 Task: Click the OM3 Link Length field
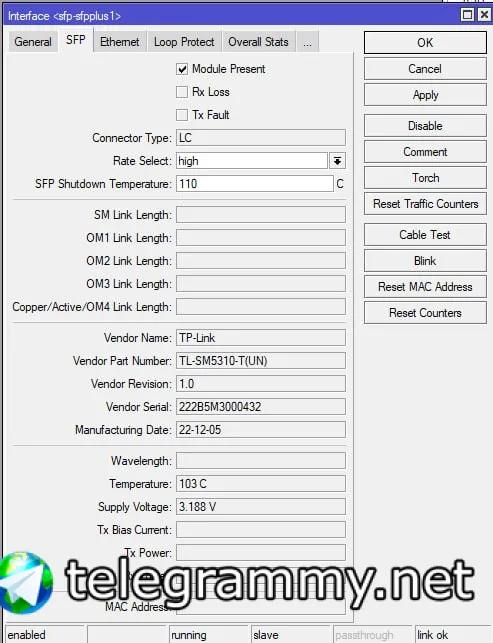tap(261, 284)
